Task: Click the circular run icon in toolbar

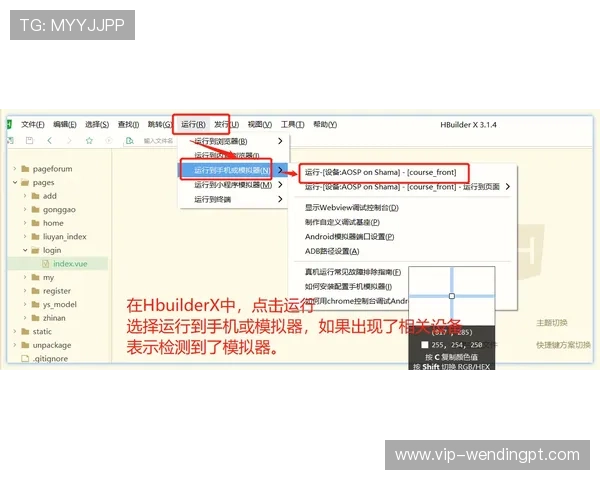Action: tap(109, 140)
